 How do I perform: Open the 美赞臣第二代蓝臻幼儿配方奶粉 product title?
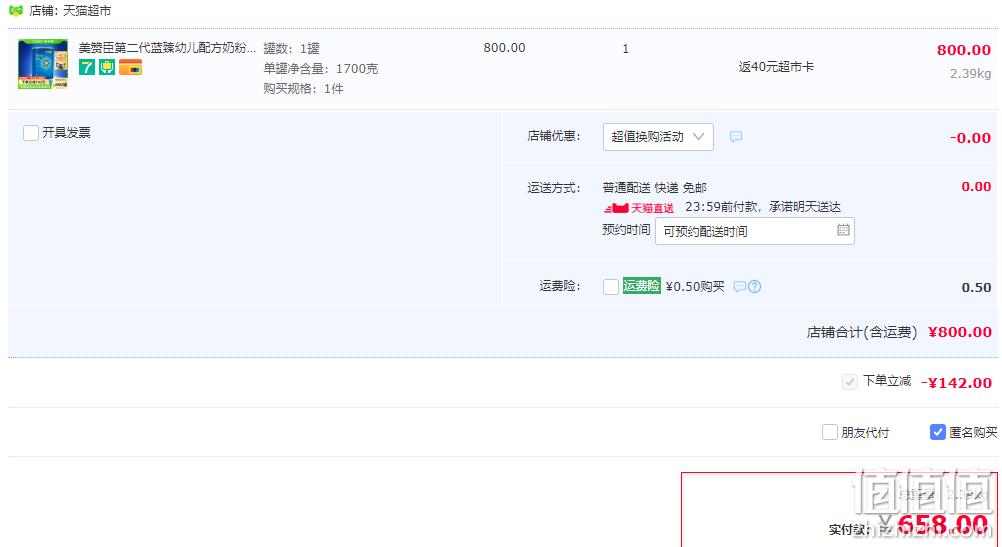point(167,48)
